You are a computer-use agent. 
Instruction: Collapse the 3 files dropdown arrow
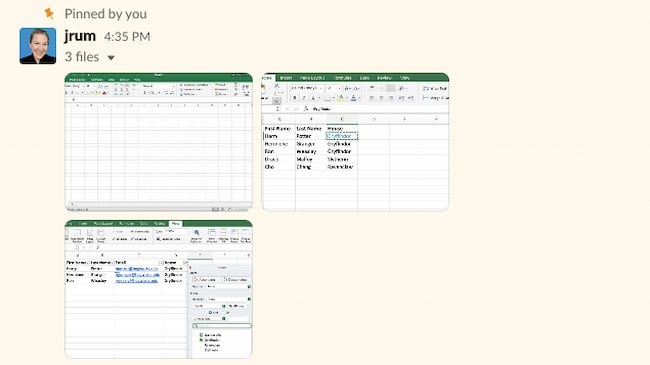tap(111, 58)
